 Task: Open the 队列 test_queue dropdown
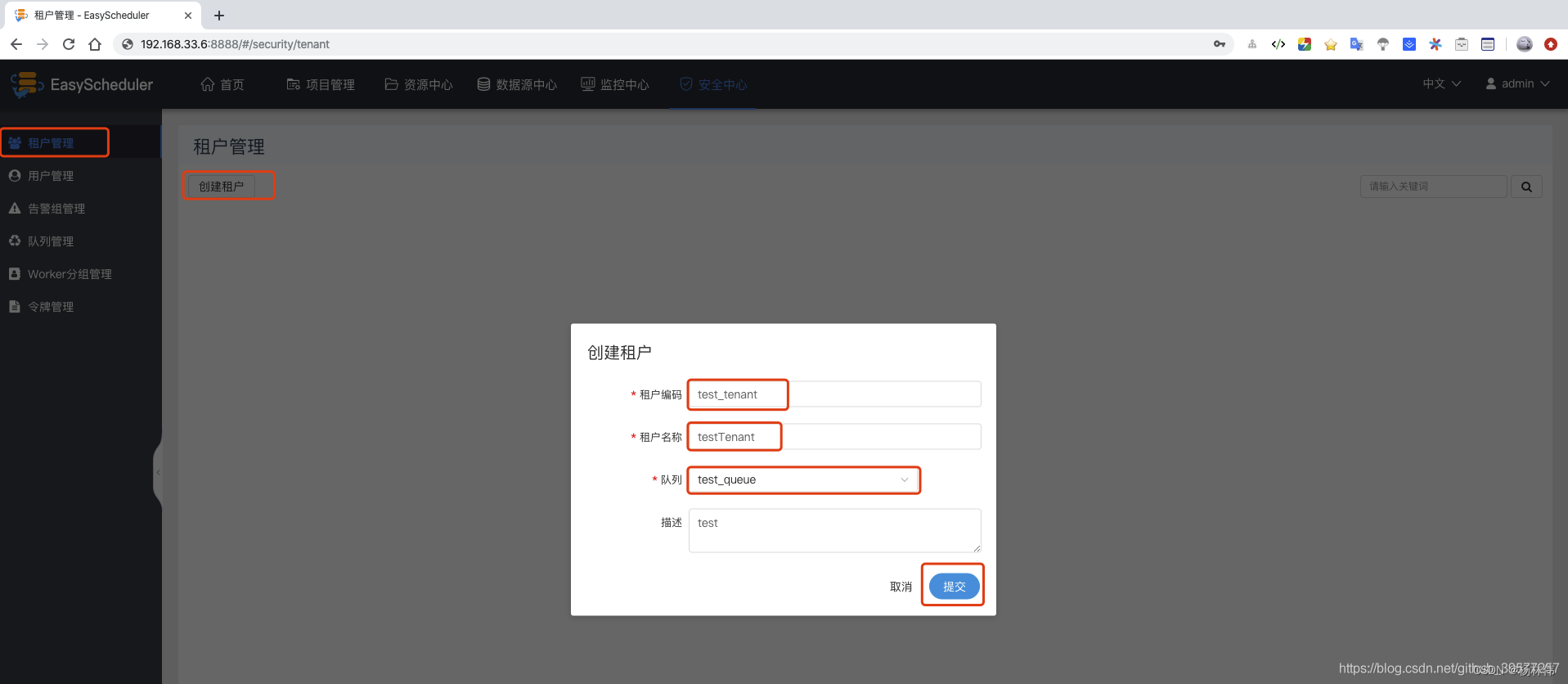point(804,479)
